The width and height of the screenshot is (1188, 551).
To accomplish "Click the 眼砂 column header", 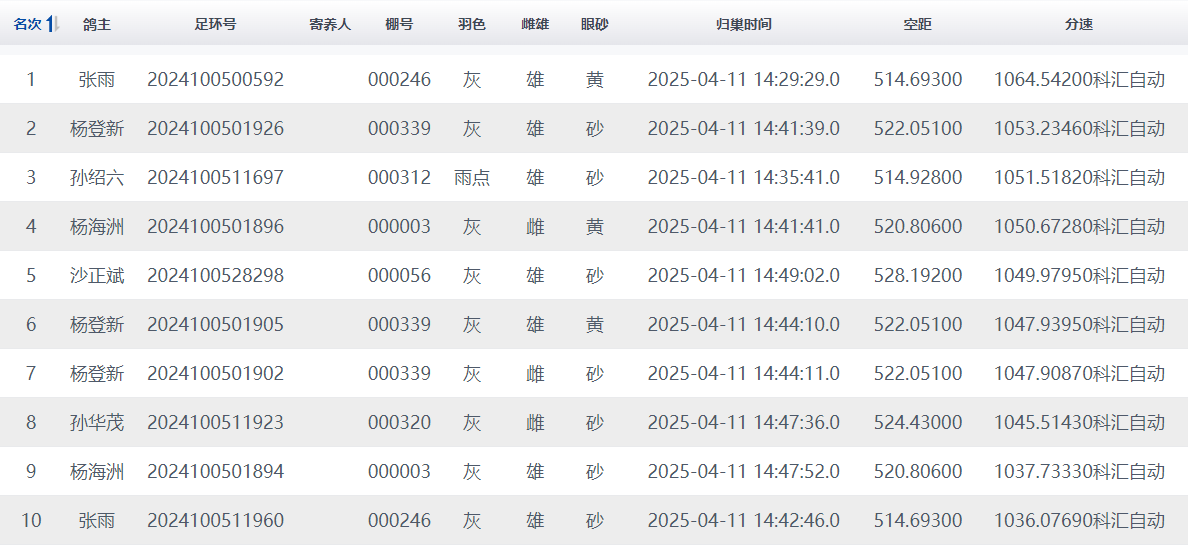I will click(594, 25).
